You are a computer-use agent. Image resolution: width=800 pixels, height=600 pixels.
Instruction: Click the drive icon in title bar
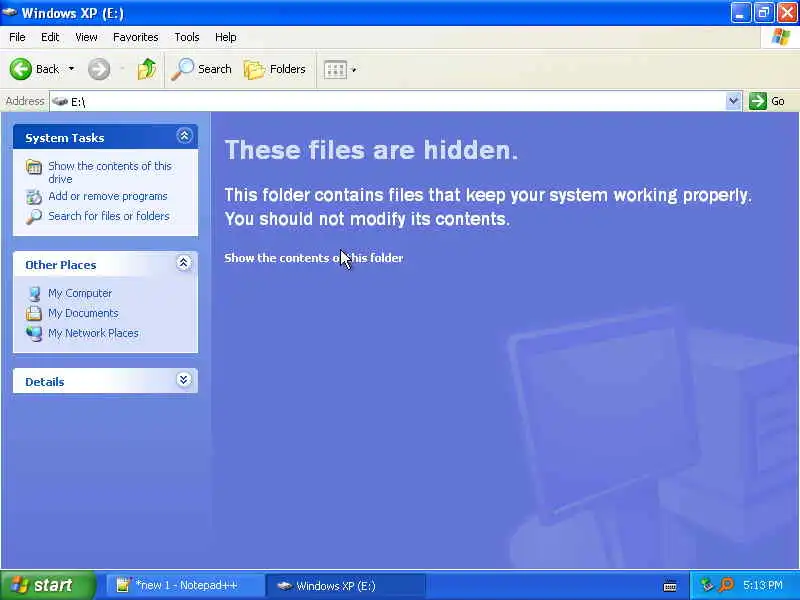(x=9, y=12)
